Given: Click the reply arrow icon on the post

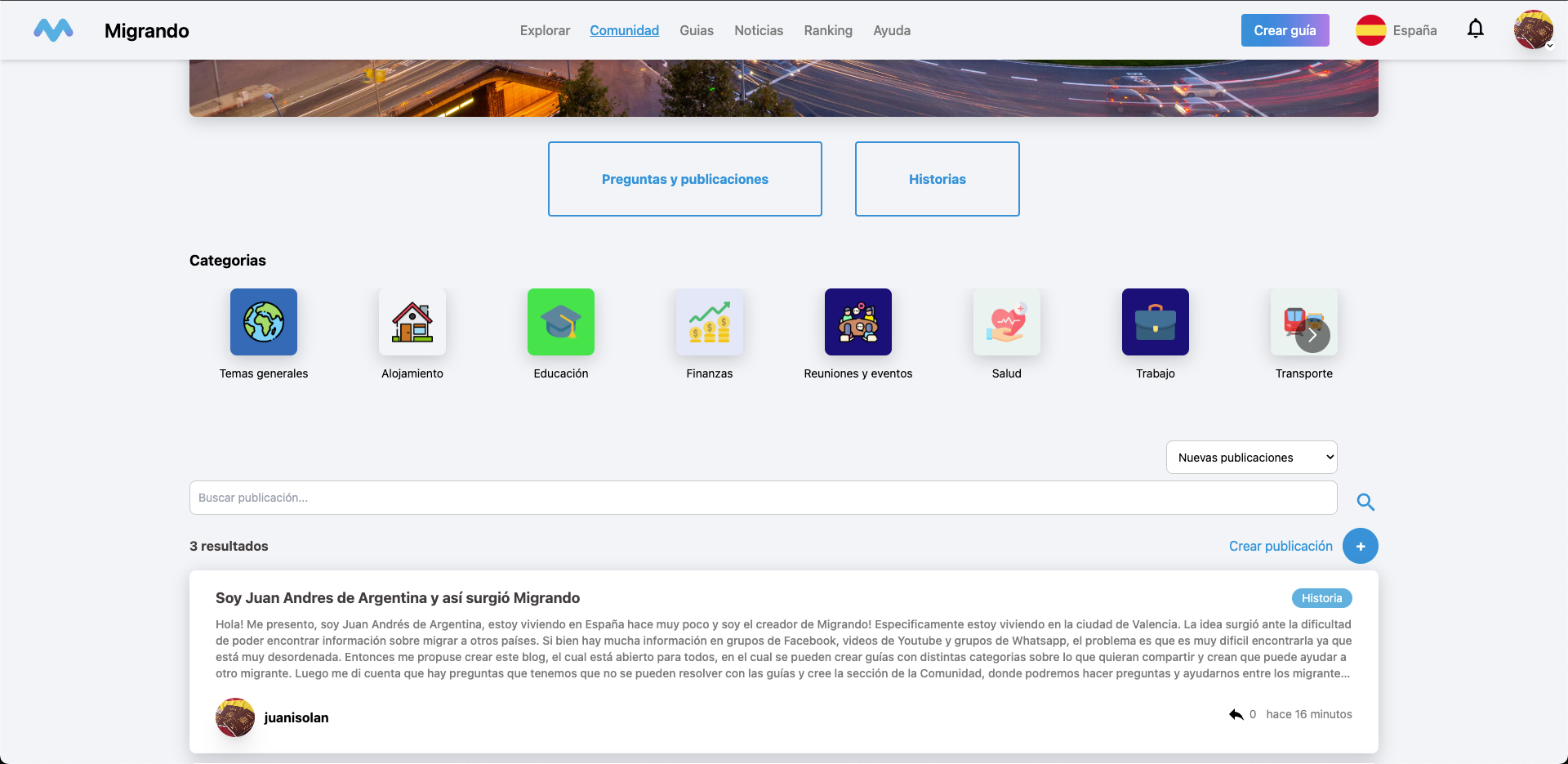Looking at the screenshot, I should point(1236,714).
